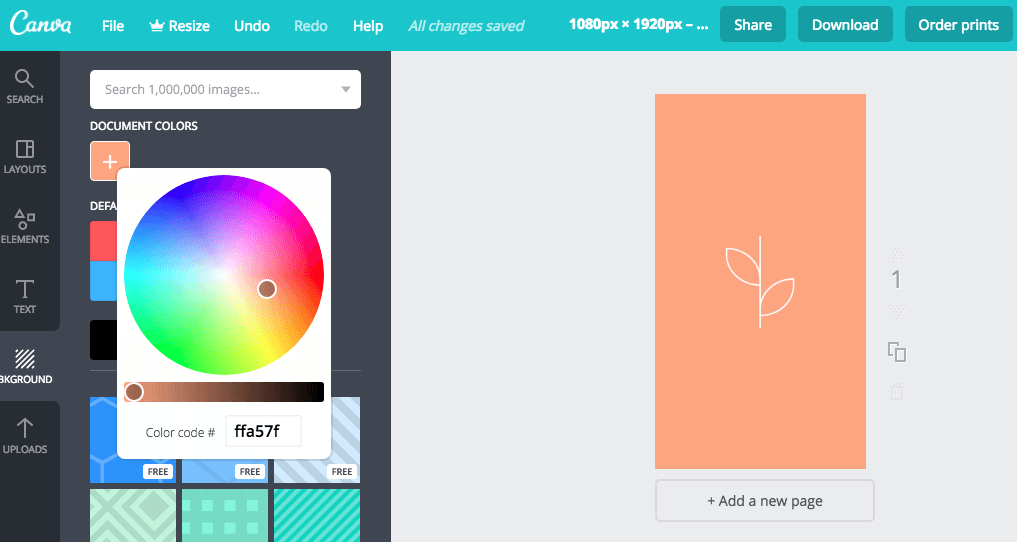Click the Resize option with crown
The height and width of the screenshot is (542, 1017).
tap(180, 26)
